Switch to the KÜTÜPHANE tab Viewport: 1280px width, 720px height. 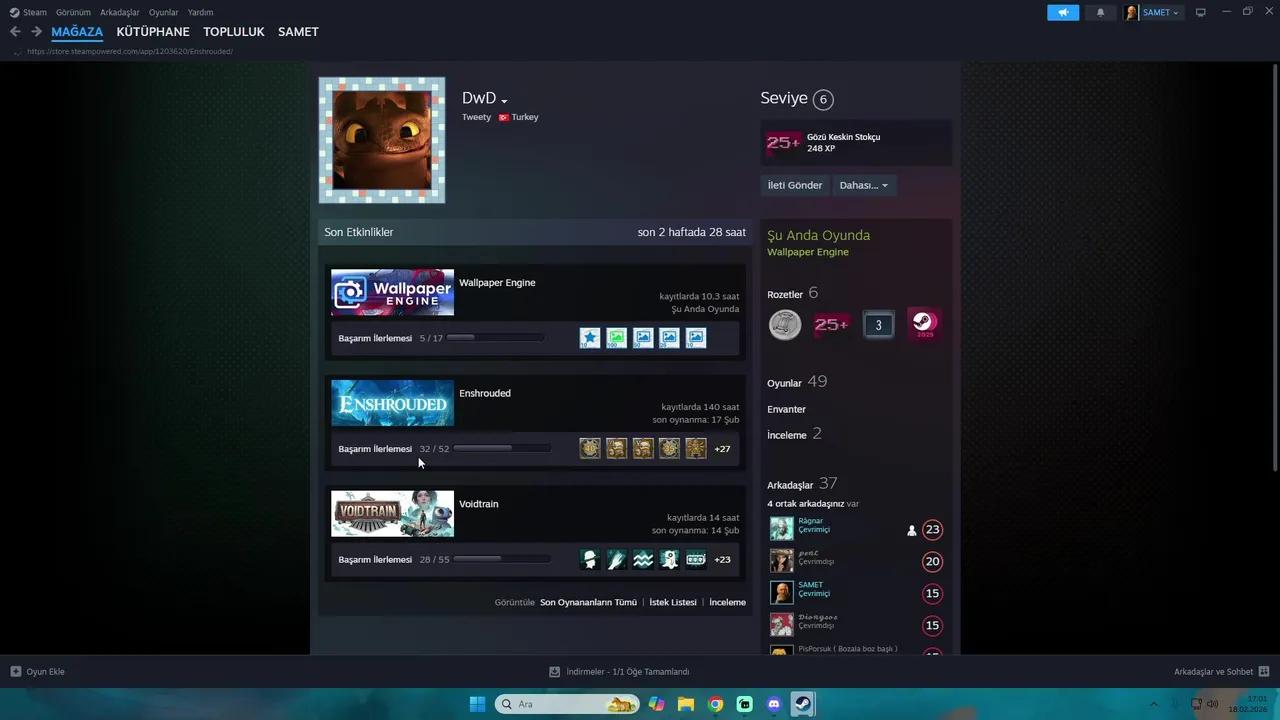pos(153,32)
